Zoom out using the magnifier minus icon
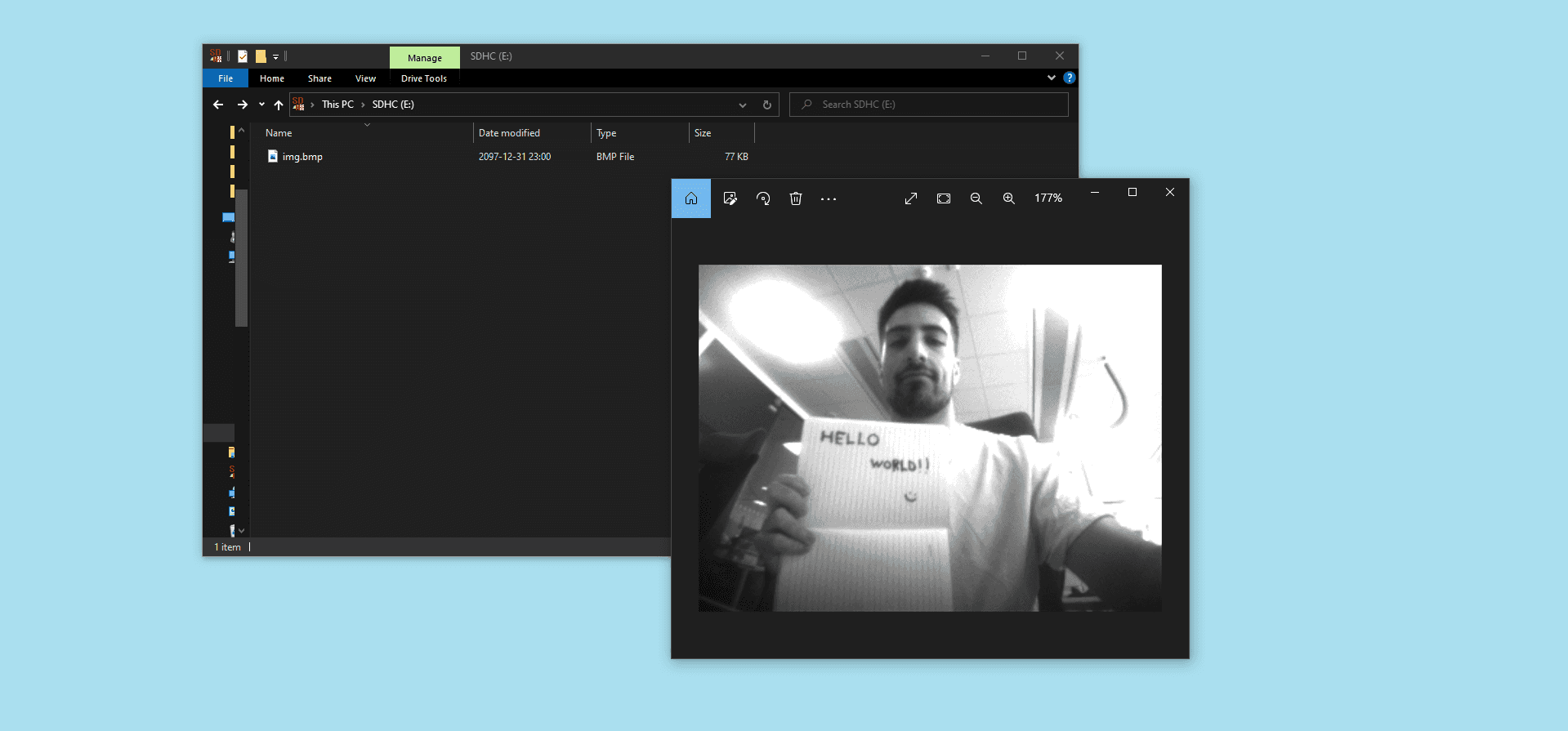This screenshot has width=1568, height=731. click(x=976, y=198)
